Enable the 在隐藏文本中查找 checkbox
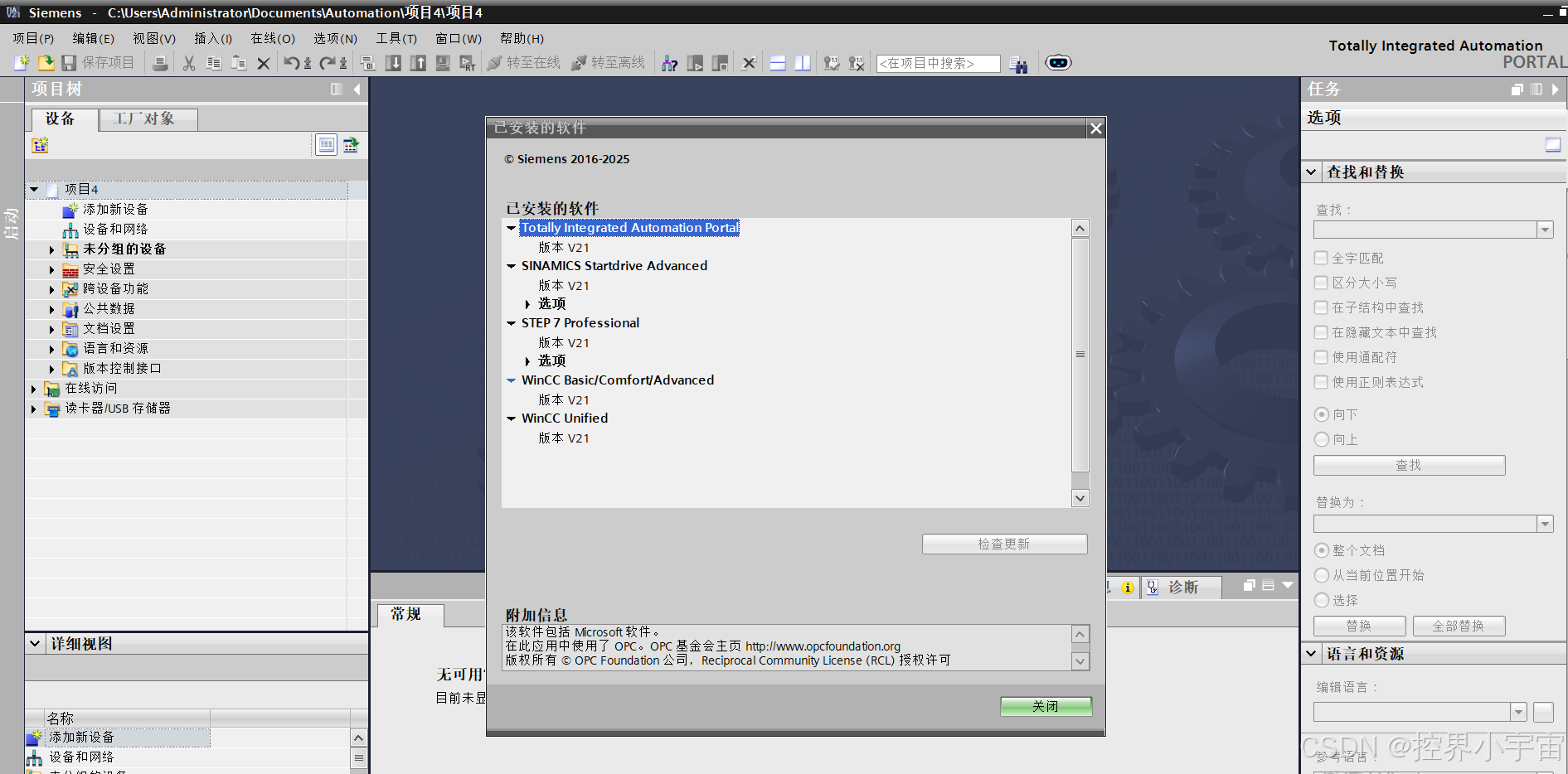1568x774 pixels. (x=1321, y=332)
